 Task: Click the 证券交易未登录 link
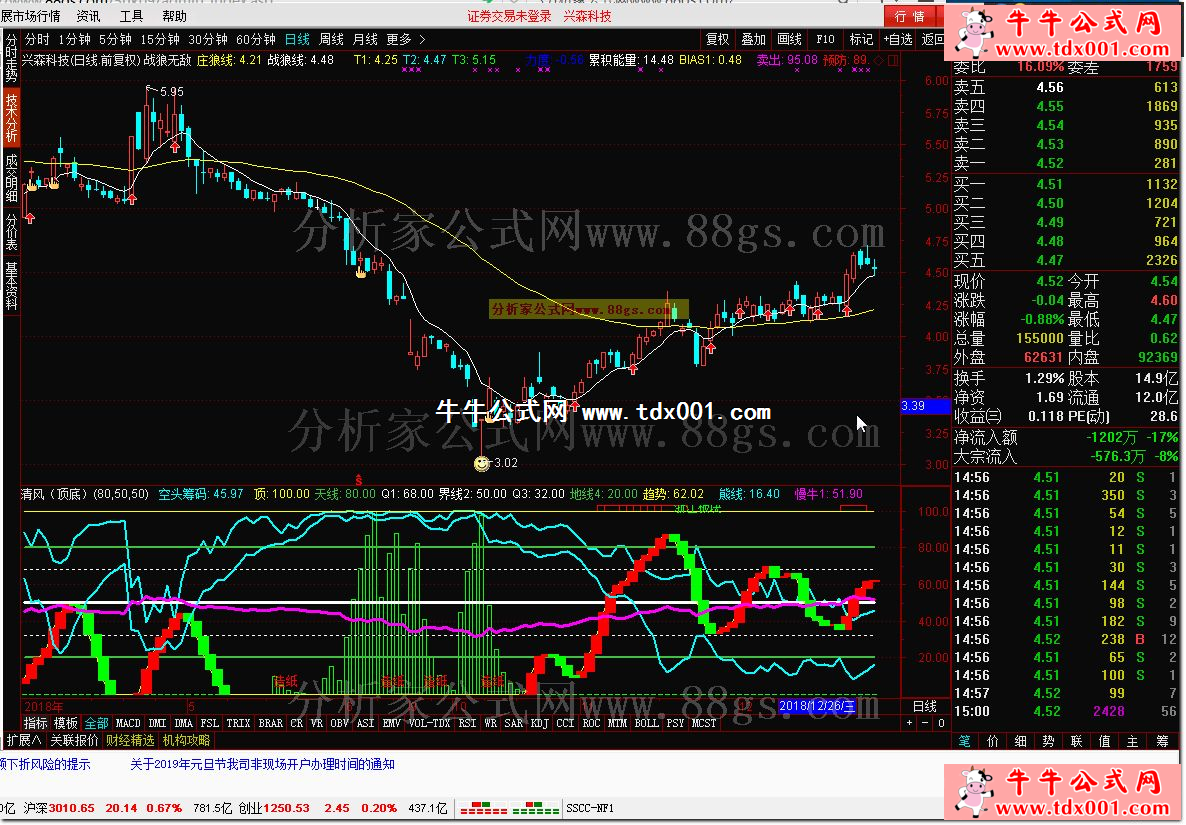point(509,16)
